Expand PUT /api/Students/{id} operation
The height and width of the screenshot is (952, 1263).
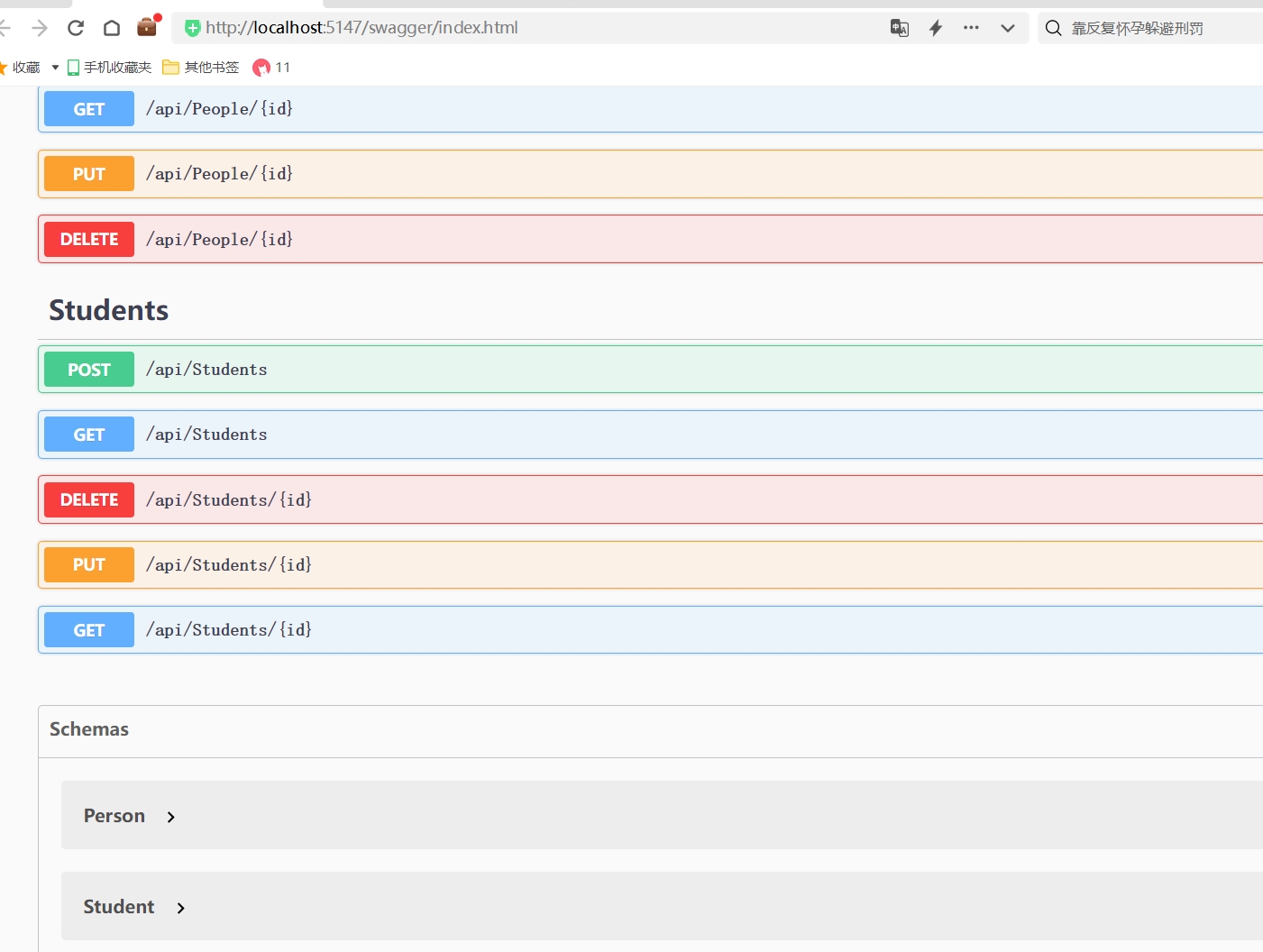pyautogui.click(x=651, y=564)
